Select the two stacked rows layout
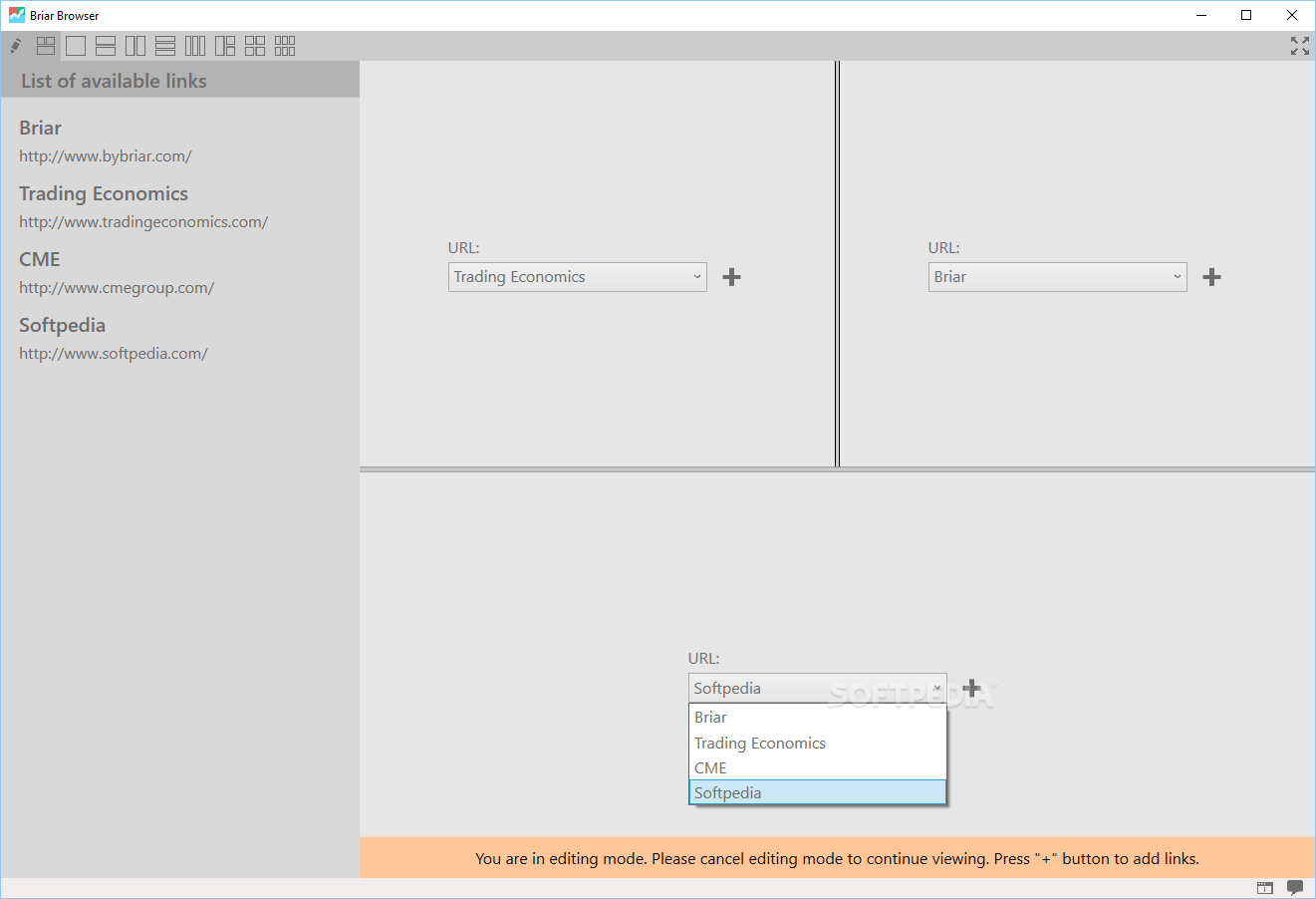Screen dimensions: 1316x899 coord(106,46)
